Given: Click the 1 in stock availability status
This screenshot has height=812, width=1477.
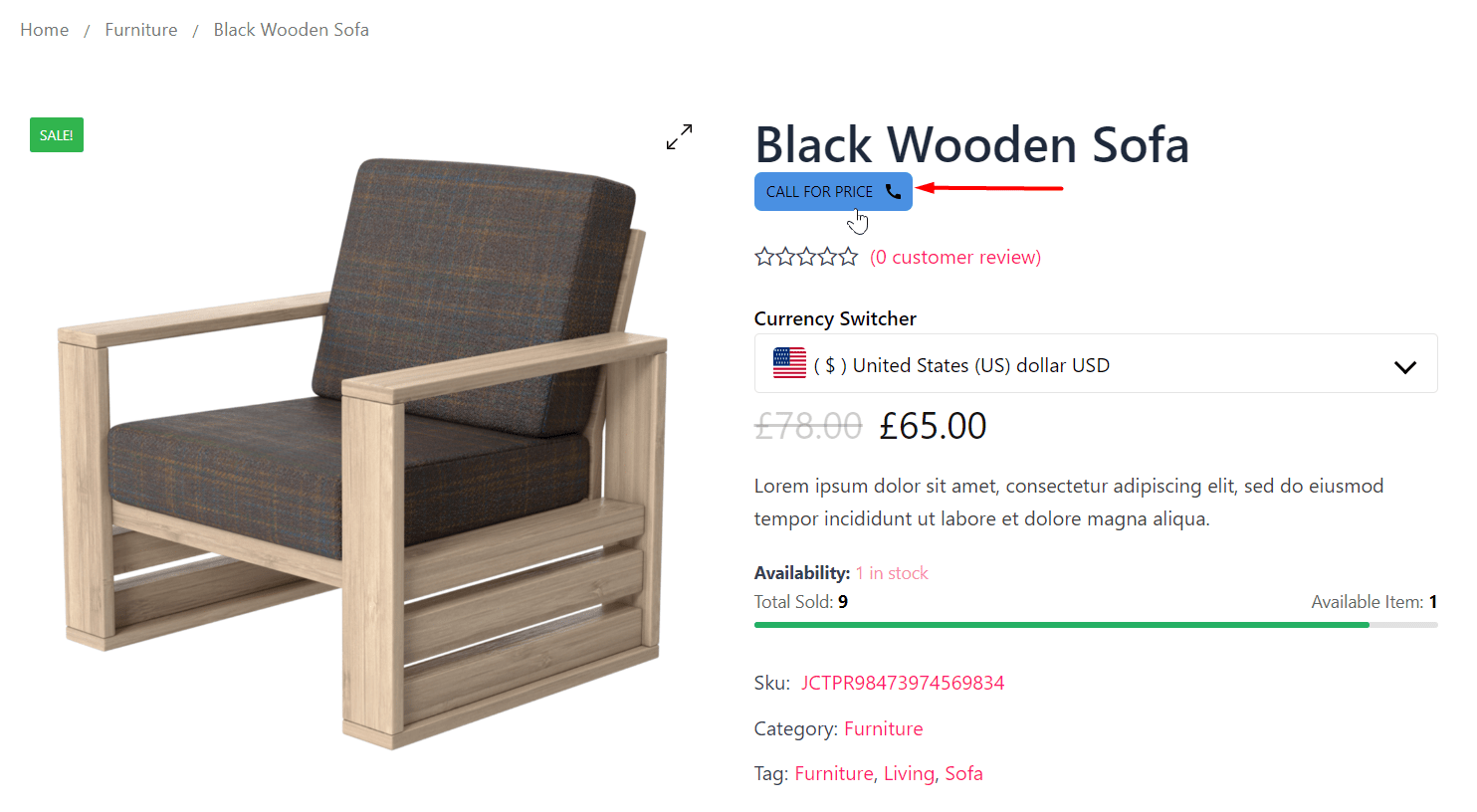Looking at the screenshot, I should point(892,572).
